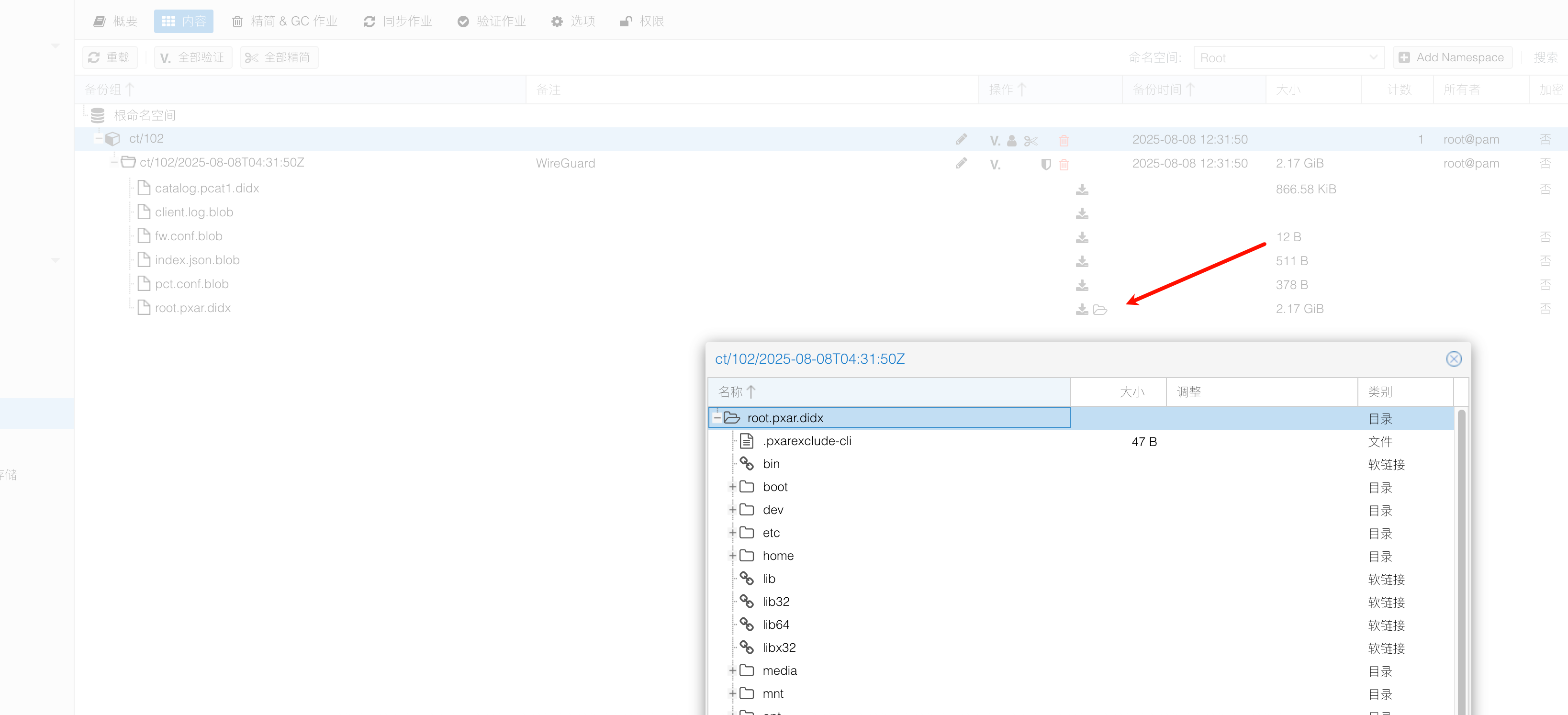Image resolution: width=1568 pixels, height=715 pixels.
Task: Click edit pencil for WireGuard snapshot note
Action: pyautogui.click(x=961, y=163)
